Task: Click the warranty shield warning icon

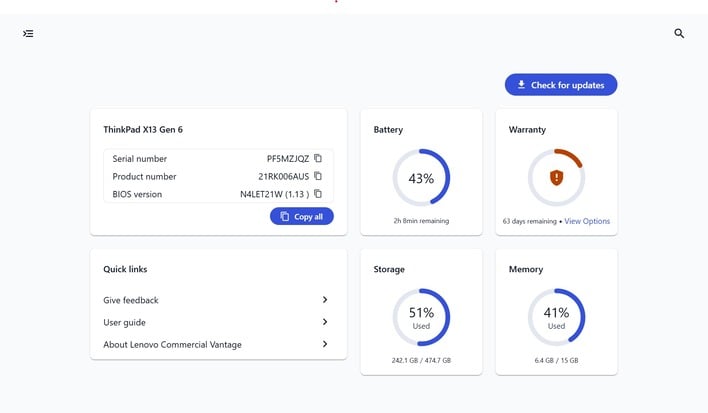Action: 556,177
